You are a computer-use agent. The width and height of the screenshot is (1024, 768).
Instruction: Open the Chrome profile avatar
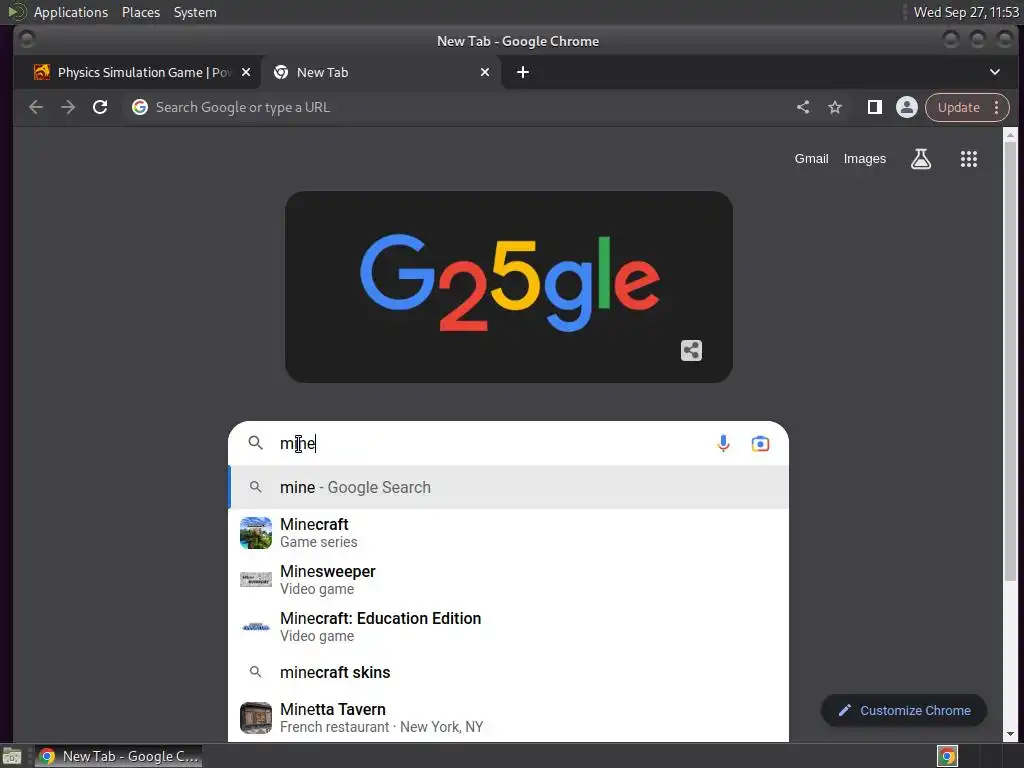[x=906, y=107]
